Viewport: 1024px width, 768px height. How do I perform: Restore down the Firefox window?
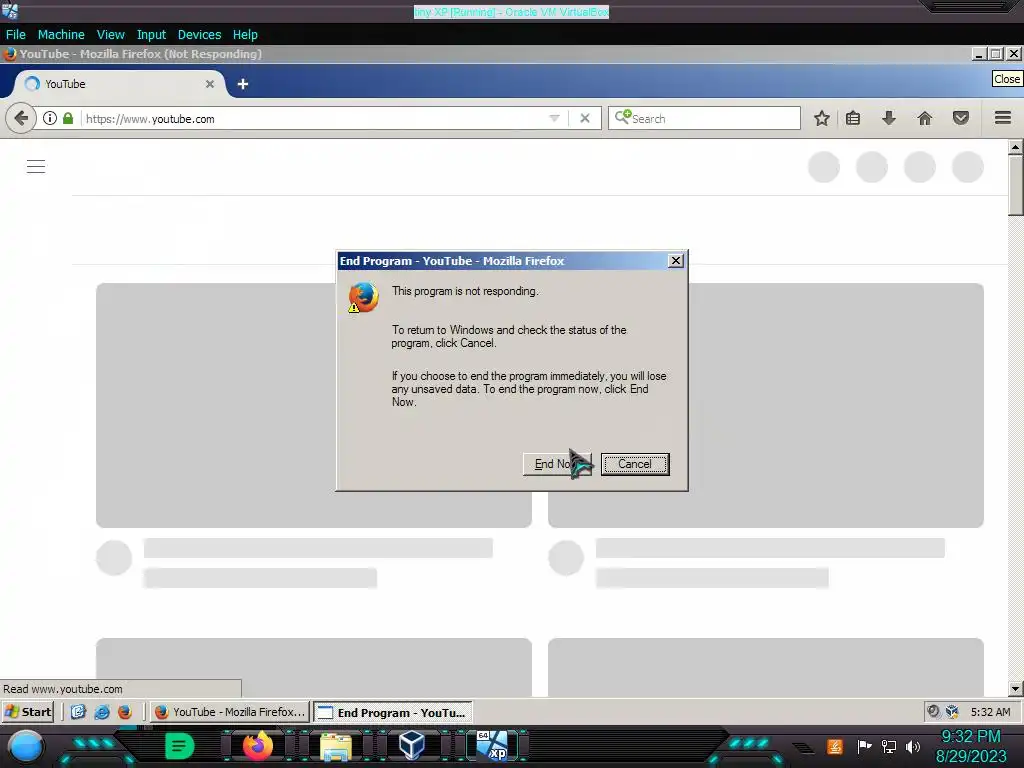pyautogui.click(x=996, y=54)
